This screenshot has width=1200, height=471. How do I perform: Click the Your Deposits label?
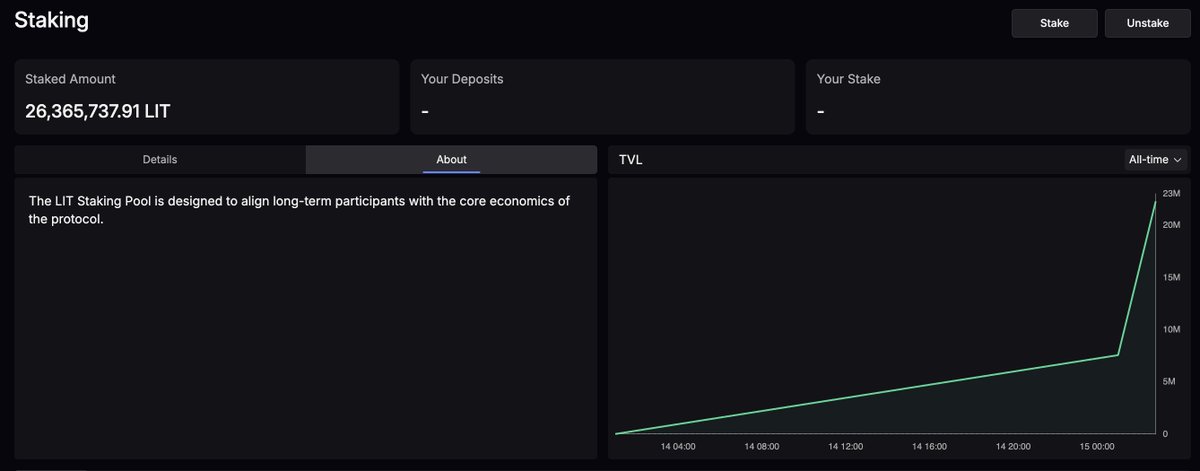pos(462,78)
